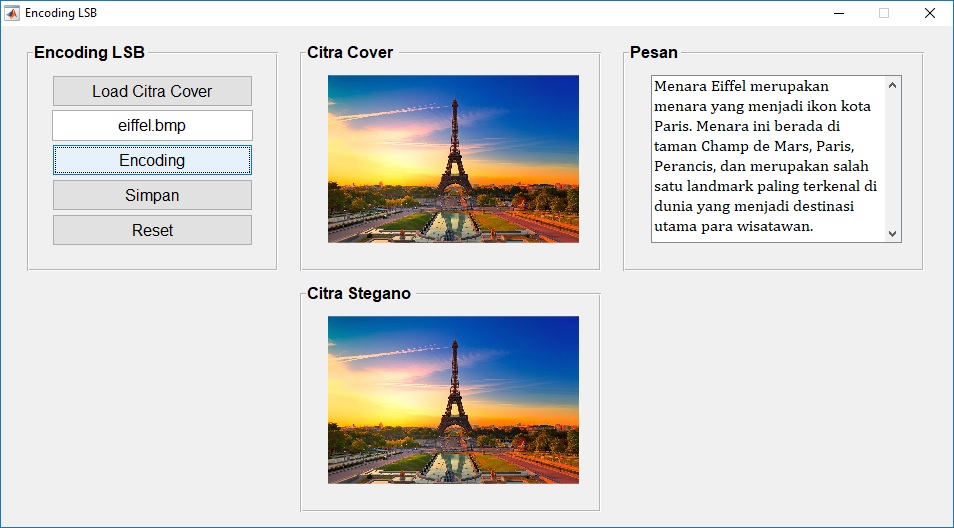Image resolution: width=954 pixels, height=528 pixels.
Task: Click the 'Encoding LSB' panel heading
Action: pos(89,52)
